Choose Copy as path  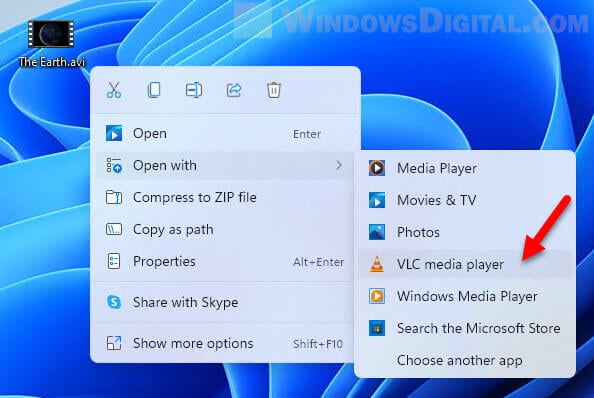point(225,229)
